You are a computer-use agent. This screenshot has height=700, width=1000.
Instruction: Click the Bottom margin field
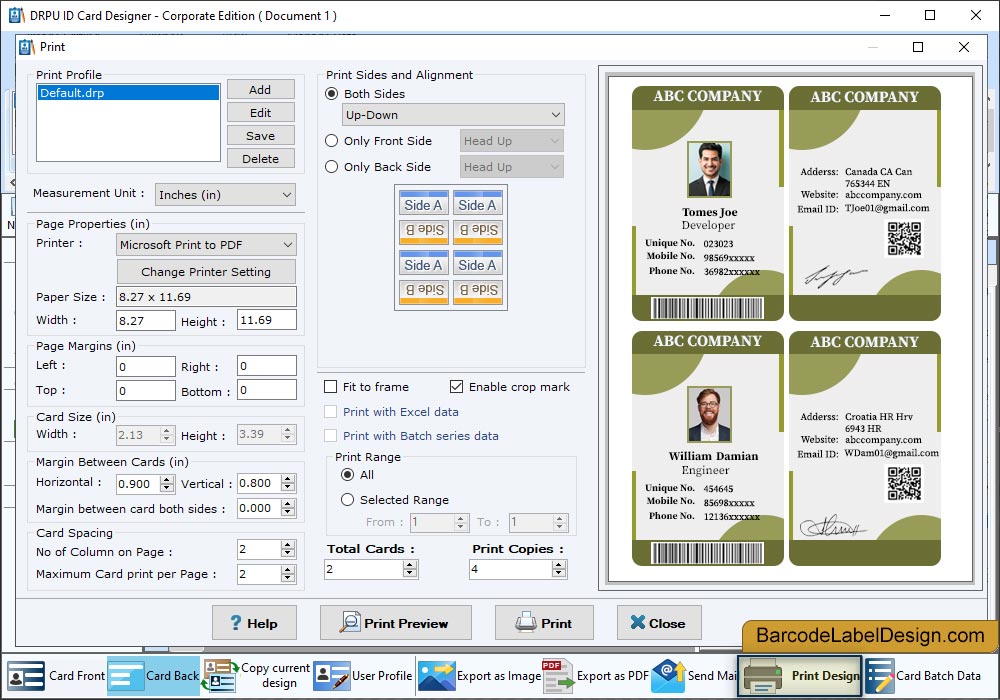click(x=267, y=390)
